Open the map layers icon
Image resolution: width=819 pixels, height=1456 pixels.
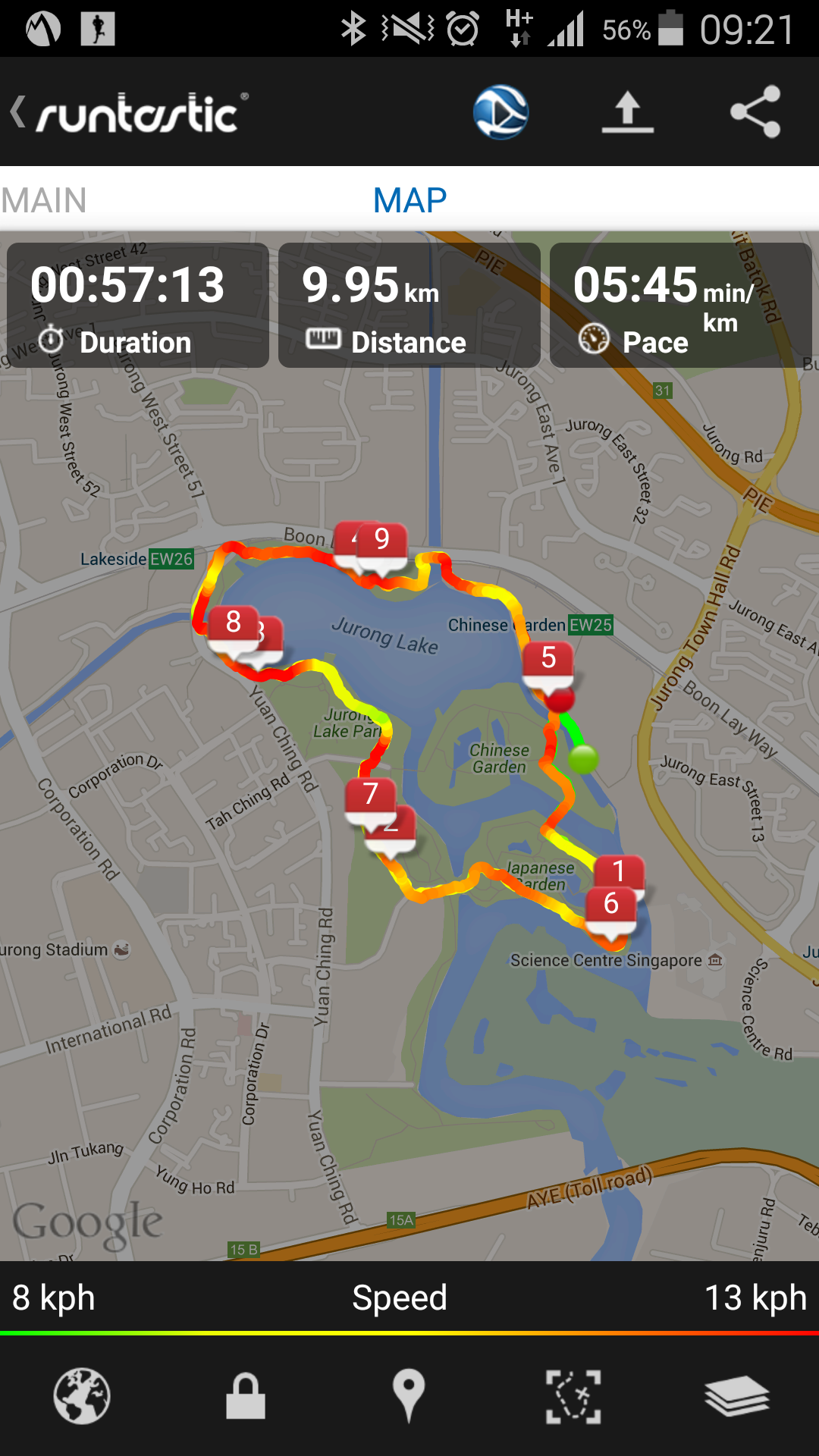point(736,1396)
